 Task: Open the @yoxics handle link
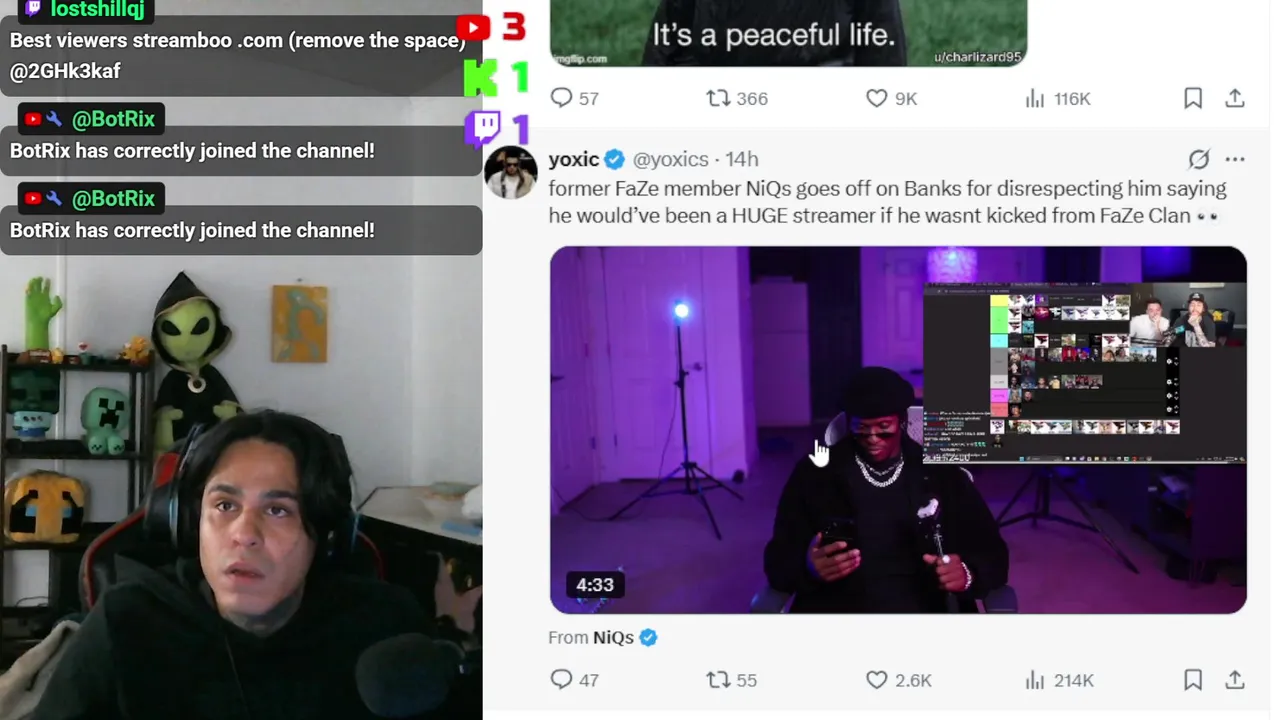coord(670,159)
